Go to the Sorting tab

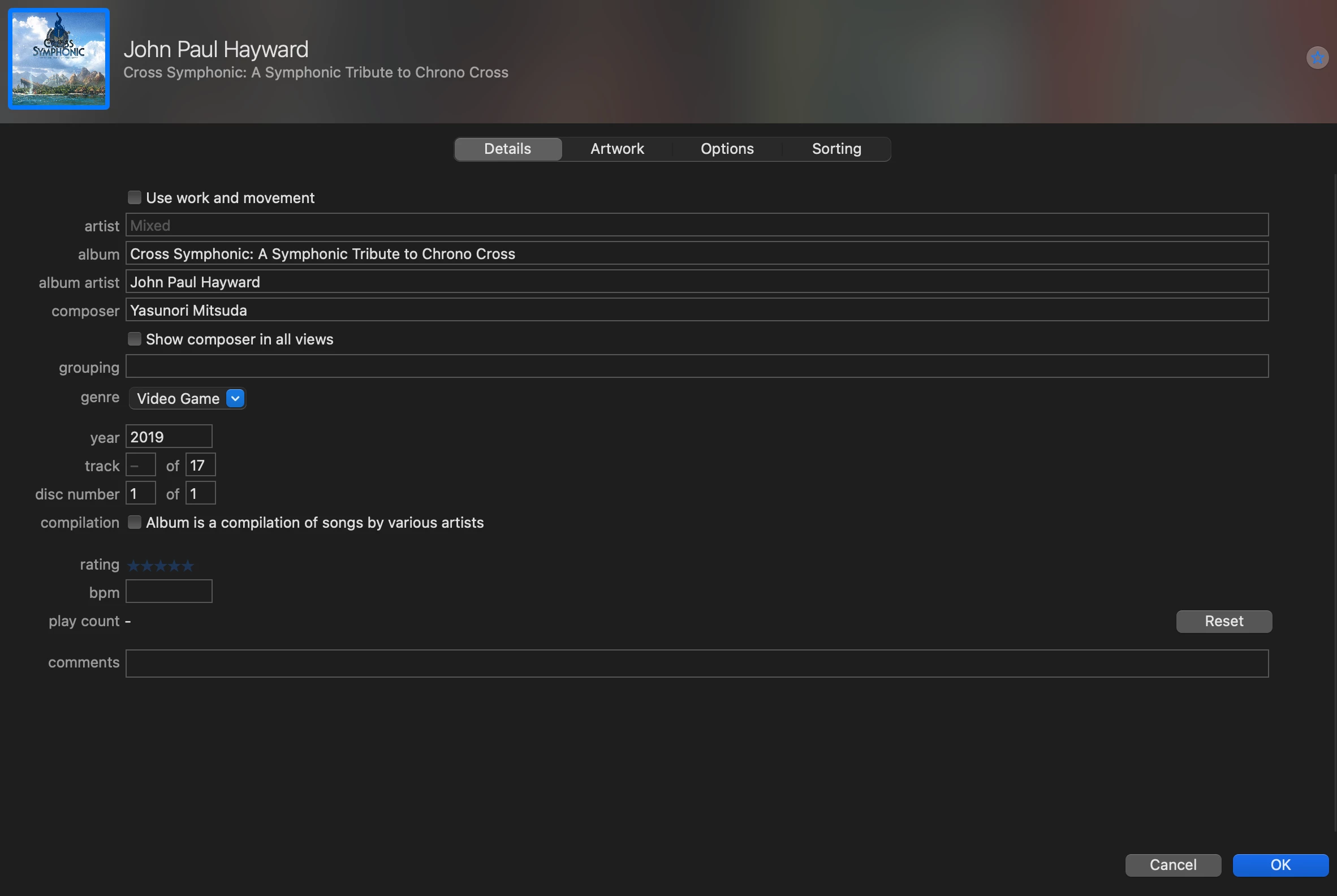[836, 149]
